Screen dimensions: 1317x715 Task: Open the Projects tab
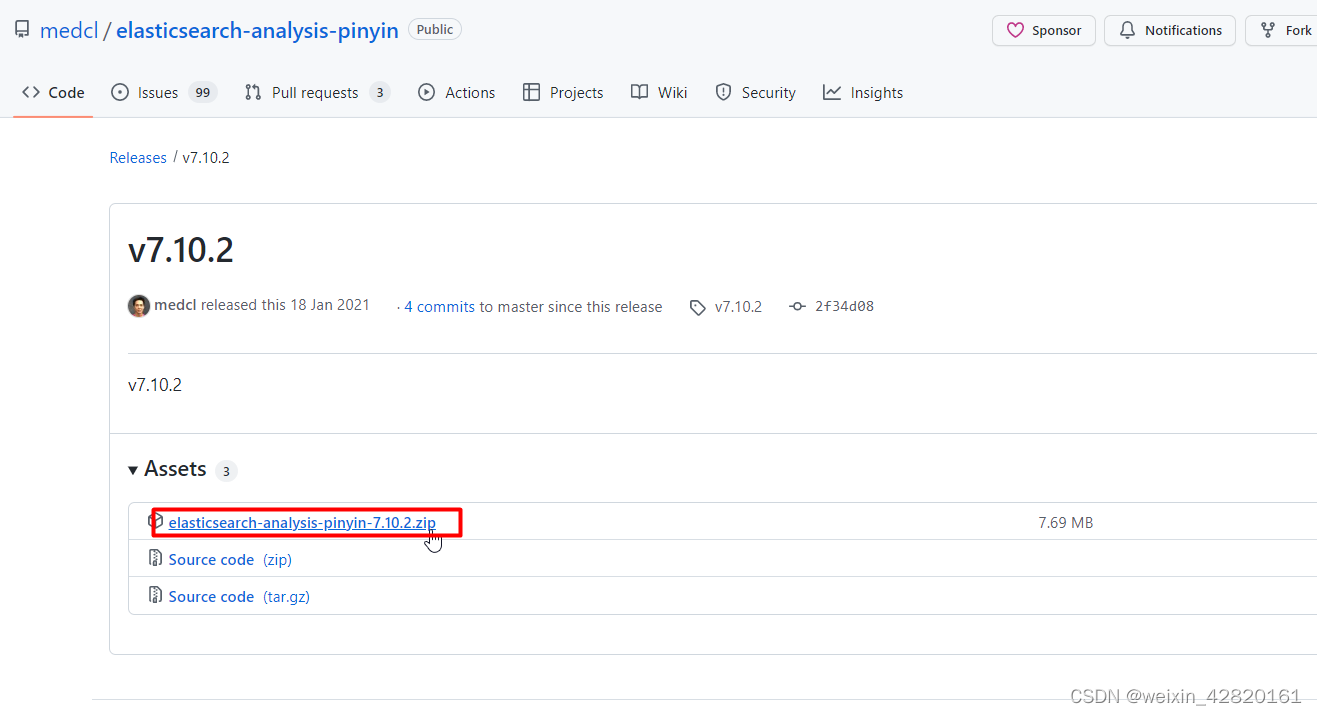pos(563,92)
